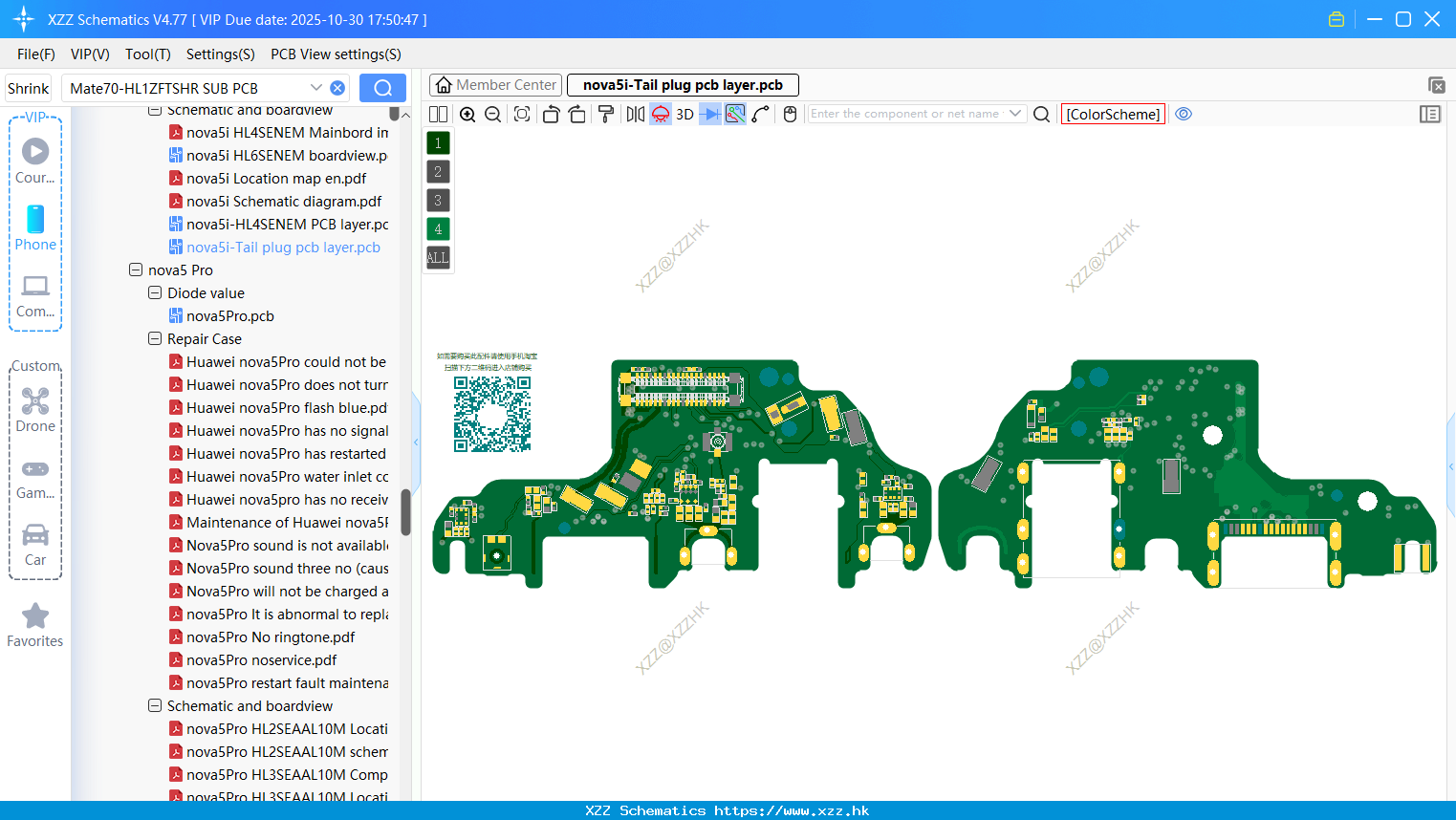This screenshot has height=820, width=1456.
Task: Collapse the left panel with the arrow handle
Action: [416, 442]
